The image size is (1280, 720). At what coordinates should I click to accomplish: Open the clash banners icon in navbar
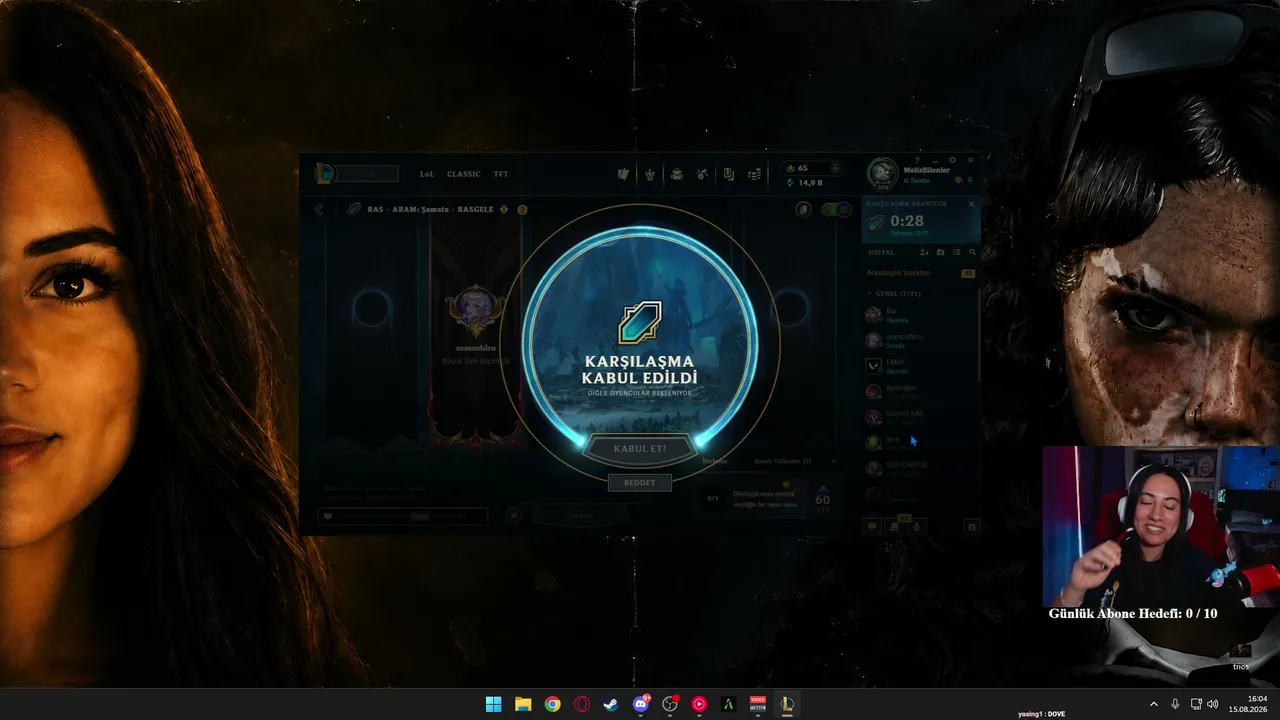[624, 174]
